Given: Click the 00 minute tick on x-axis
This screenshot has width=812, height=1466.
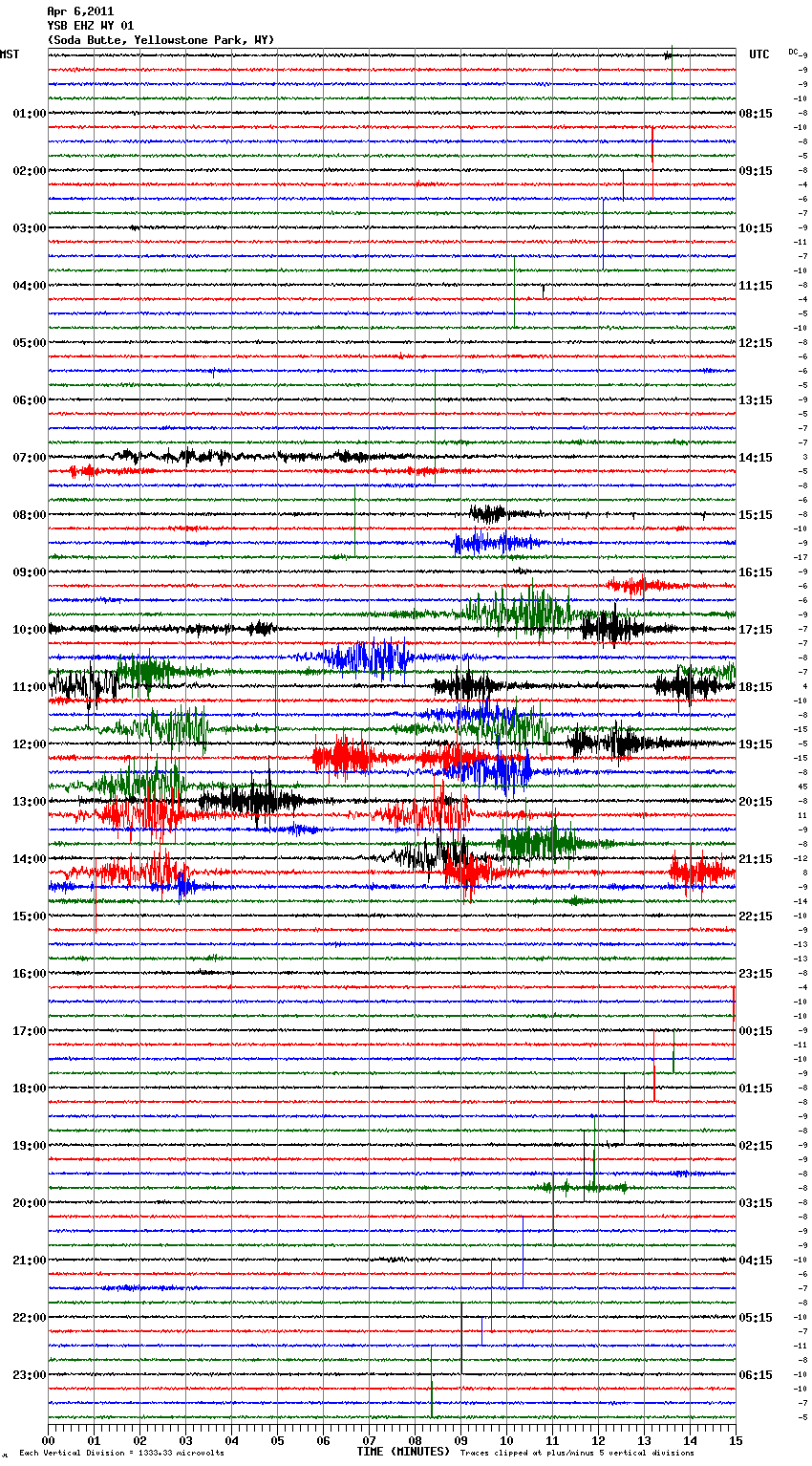Looking at the screenshot, I should point(48,1440).
